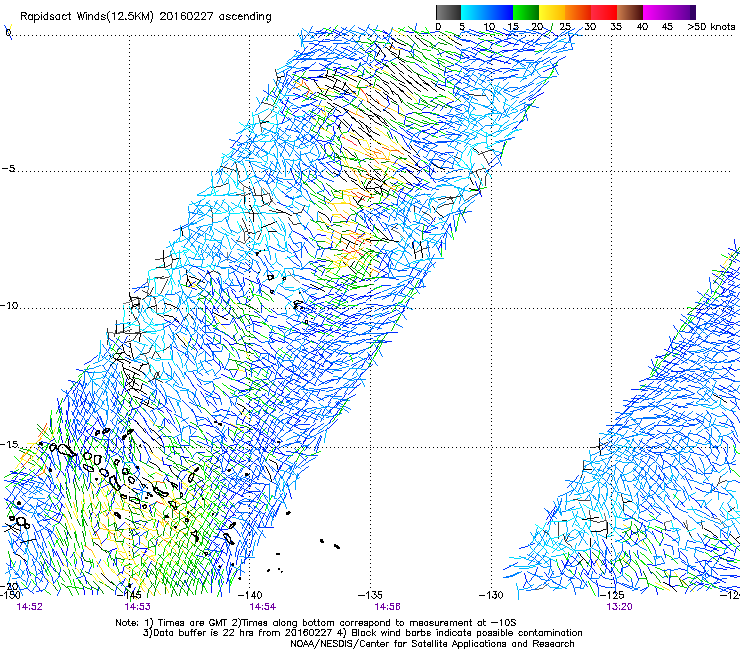Click the cyan 5-10 knots legend swatch
Screen dimensions: 740x650
(x=474, y=12)
